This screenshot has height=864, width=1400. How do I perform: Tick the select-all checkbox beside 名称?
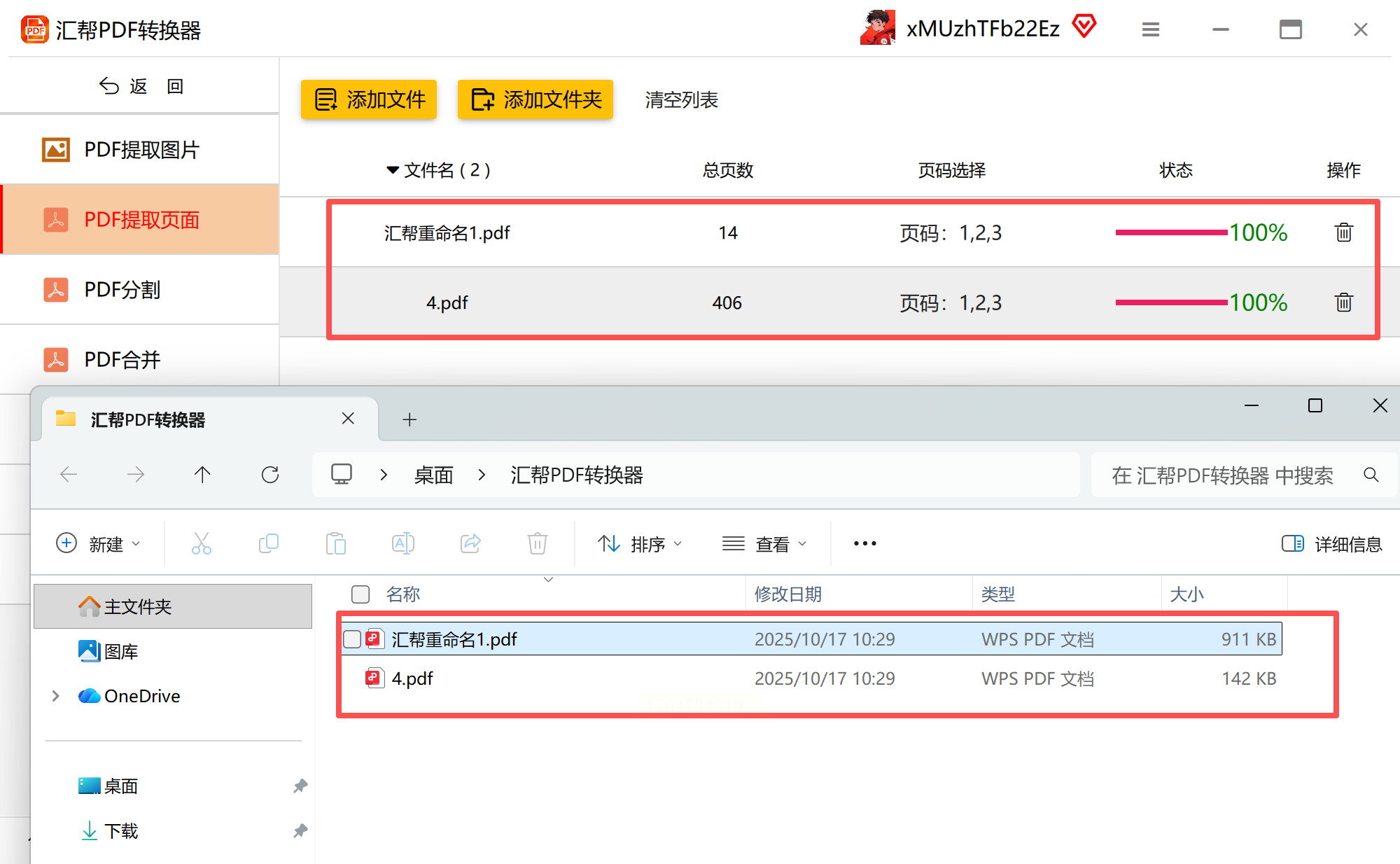coord(360,594)
